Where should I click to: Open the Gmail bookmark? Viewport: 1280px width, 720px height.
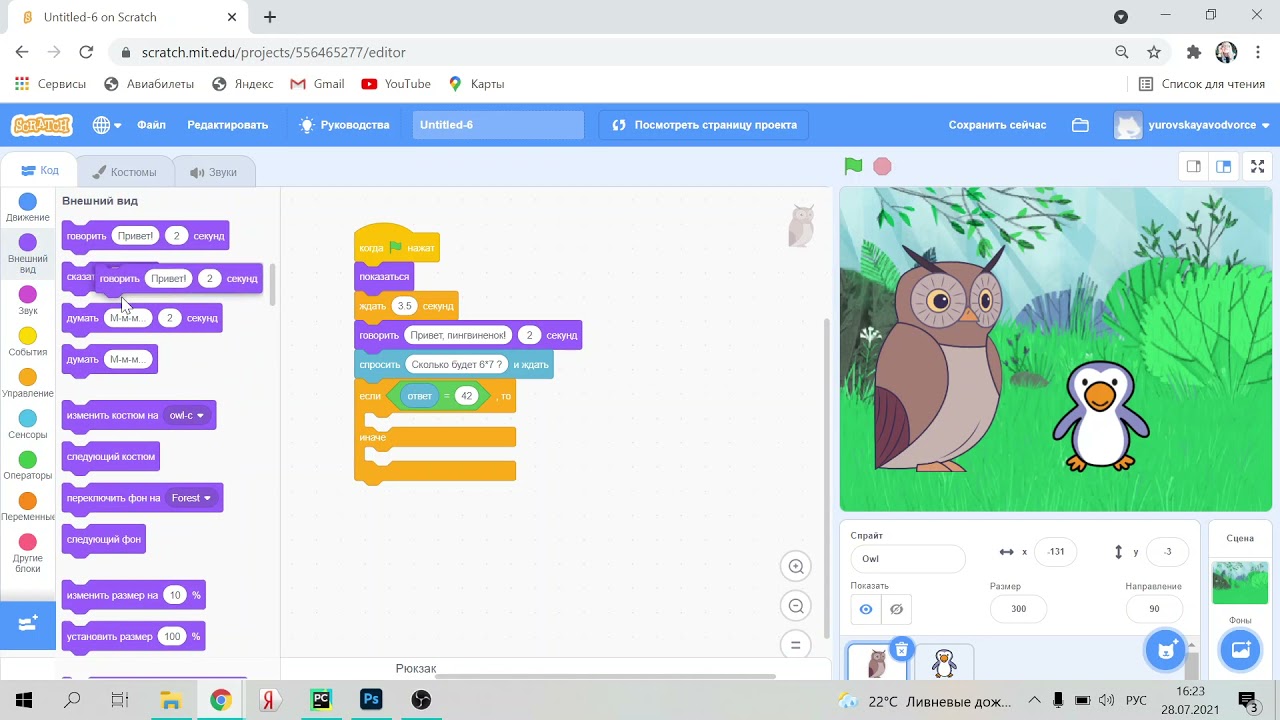tap(317, 84)
